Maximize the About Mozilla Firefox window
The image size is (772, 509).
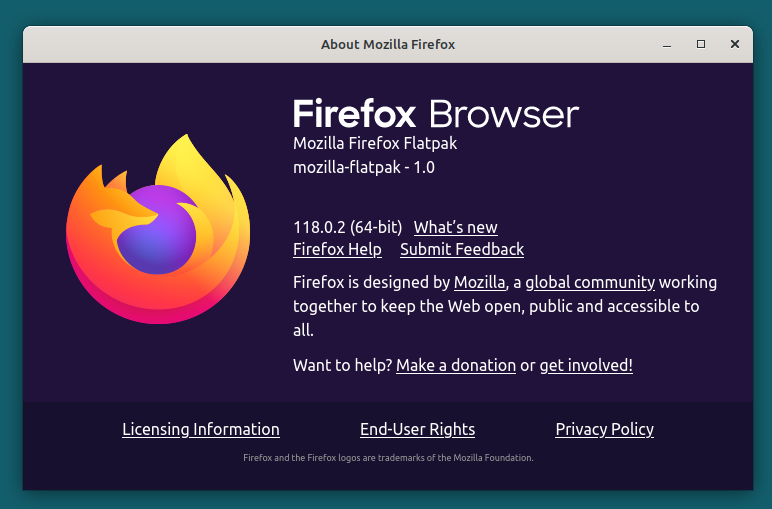(x=701, y=44)
